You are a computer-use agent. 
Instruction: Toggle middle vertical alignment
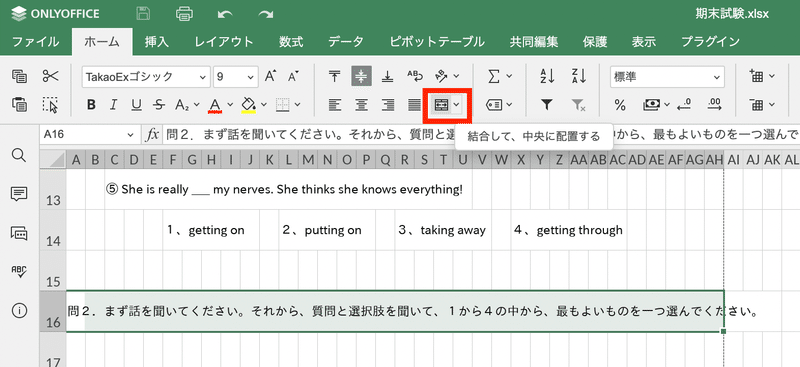point(361,77)
